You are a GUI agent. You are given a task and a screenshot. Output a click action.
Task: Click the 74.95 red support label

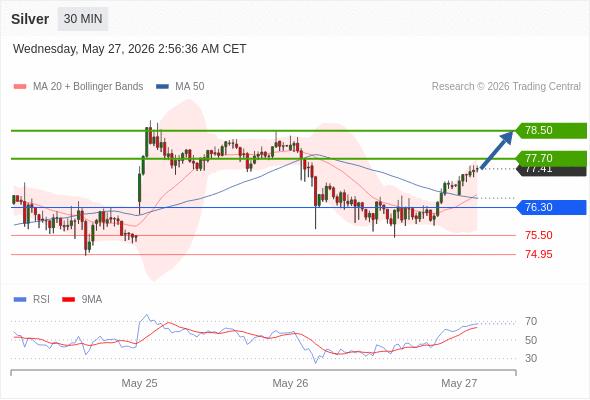point(539,255)
